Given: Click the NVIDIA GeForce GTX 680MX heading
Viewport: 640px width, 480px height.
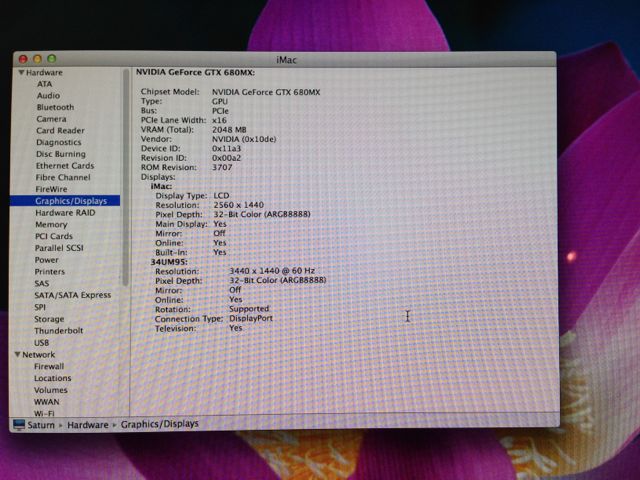Looking at the screenshot, I should 196,72.
